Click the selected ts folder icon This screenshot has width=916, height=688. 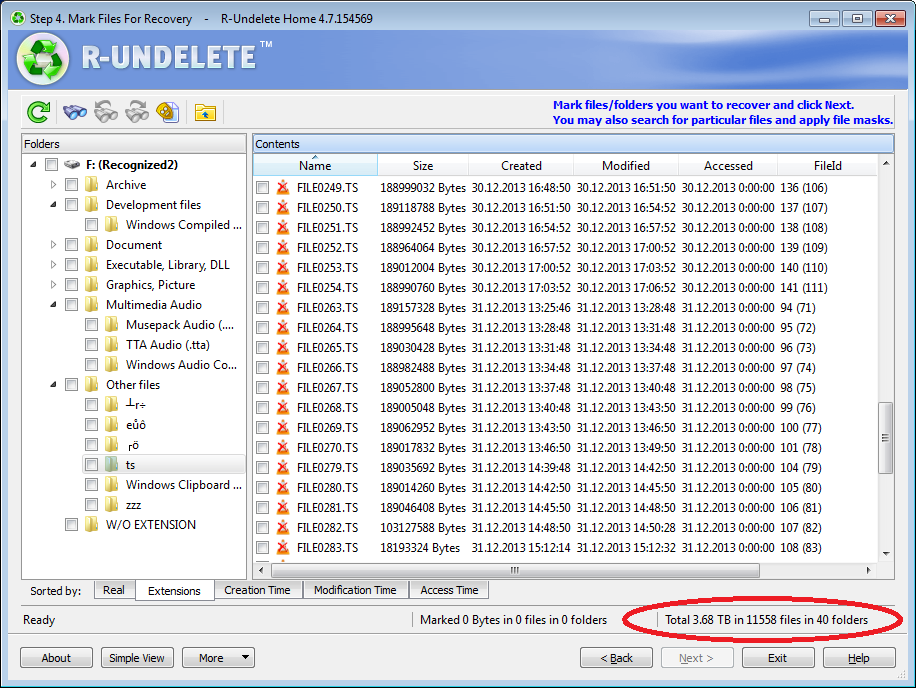[x=112, y=465]
